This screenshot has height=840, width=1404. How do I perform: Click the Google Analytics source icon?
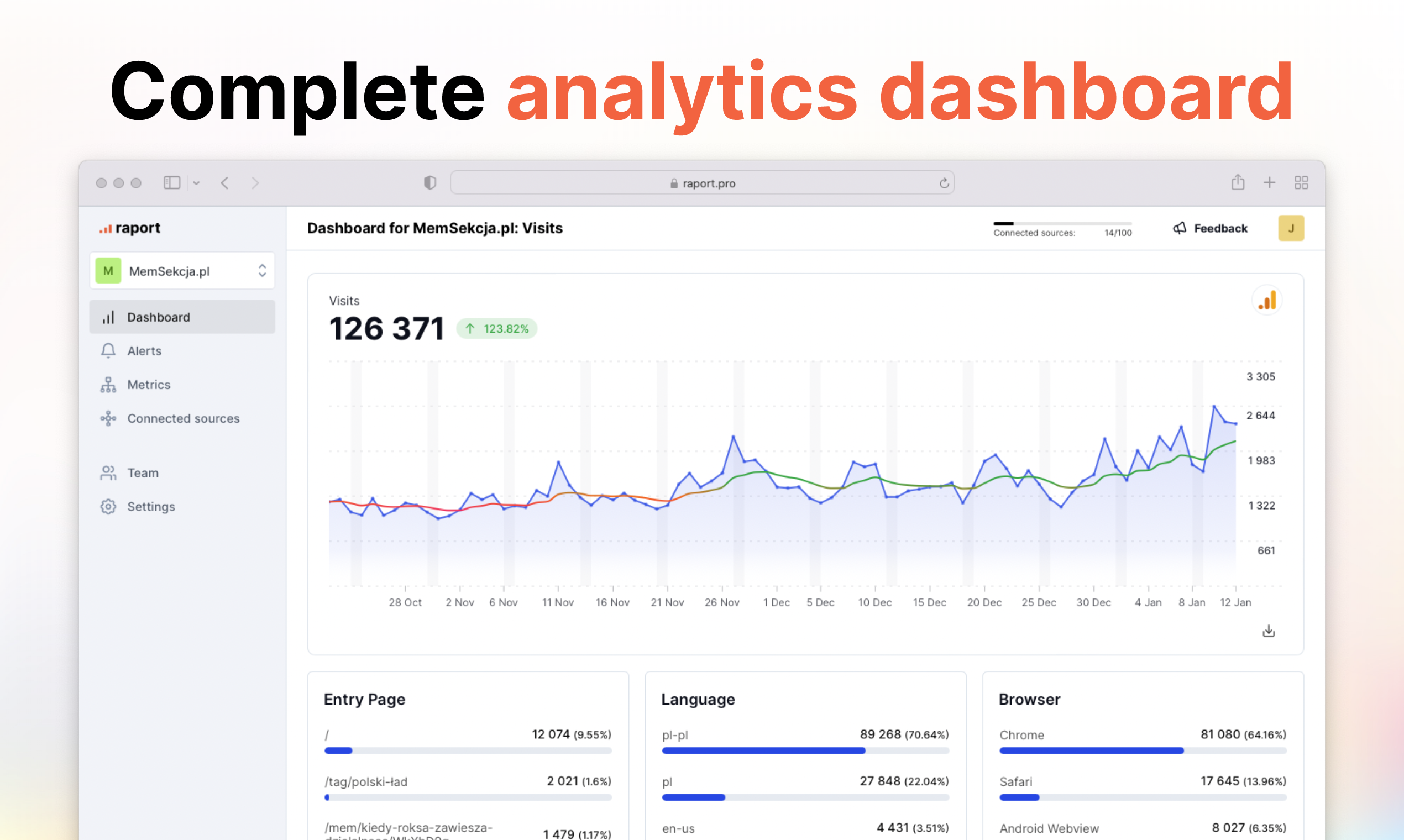pyautogui.click(x=1266, y=301)
